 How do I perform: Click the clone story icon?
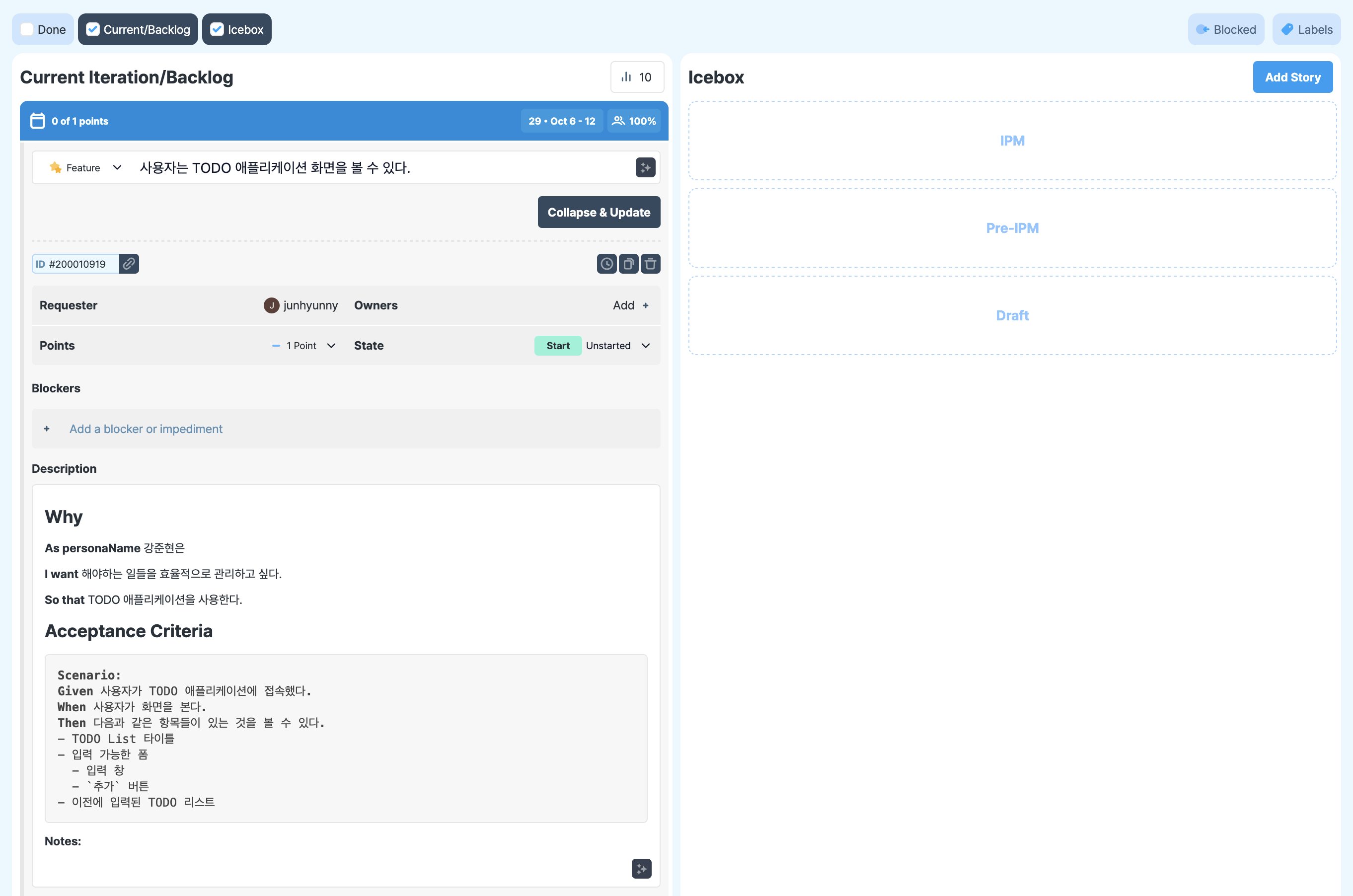pos(628,263)
